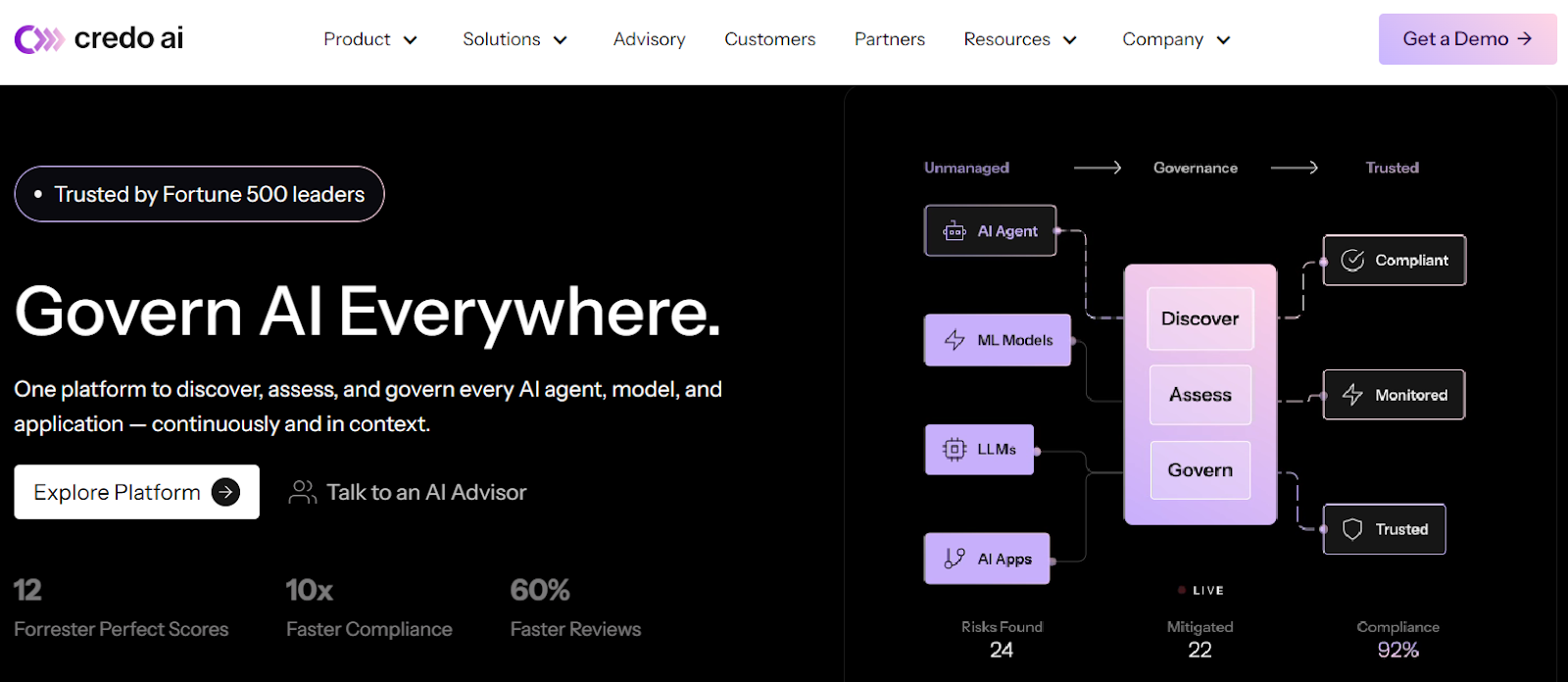The image size is (1568, 682).
Task: Click the arrow between Unmanaged and Governance
Action: pos(1098,168)
